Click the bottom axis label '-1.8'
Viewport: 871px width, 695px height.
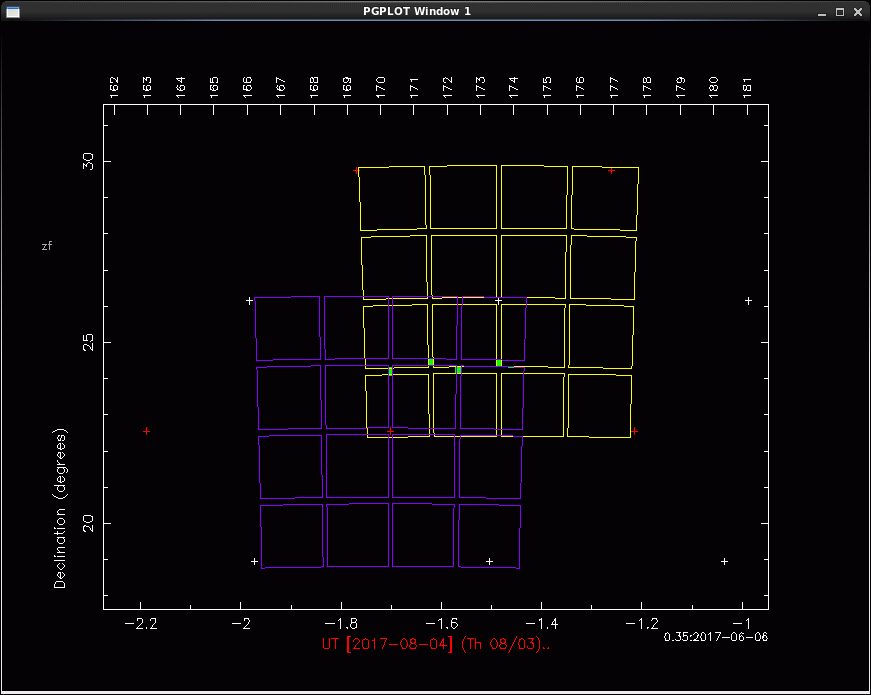[341, 624]
